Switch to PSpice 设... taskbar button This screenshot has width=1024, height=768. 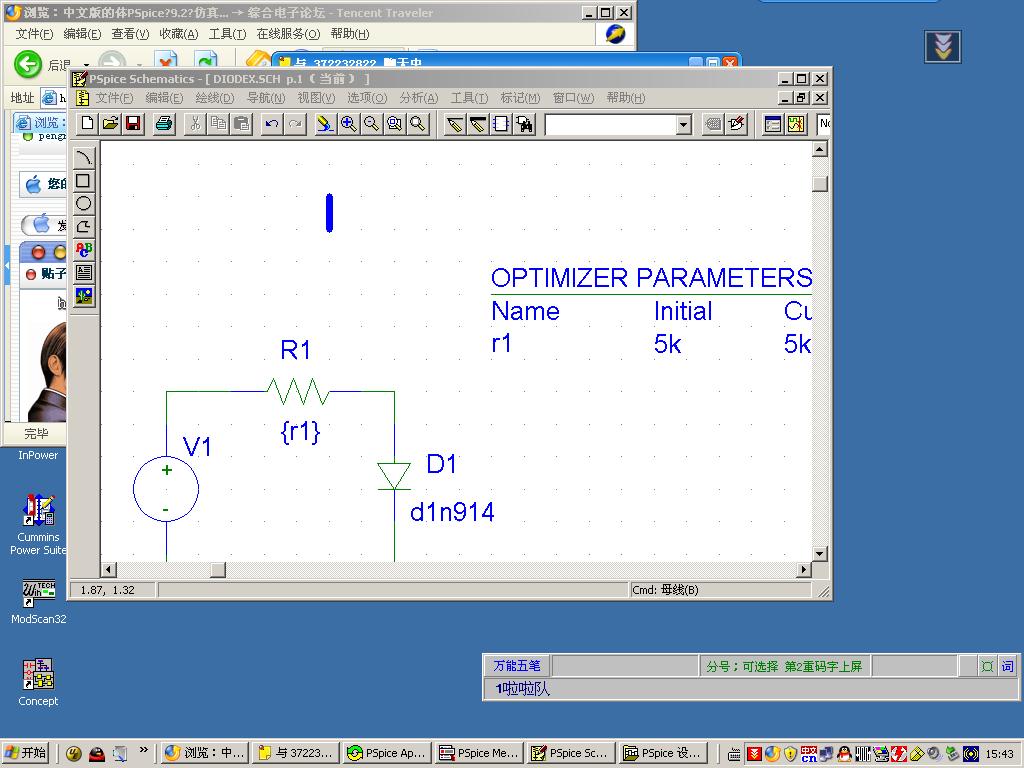[662, 753]
